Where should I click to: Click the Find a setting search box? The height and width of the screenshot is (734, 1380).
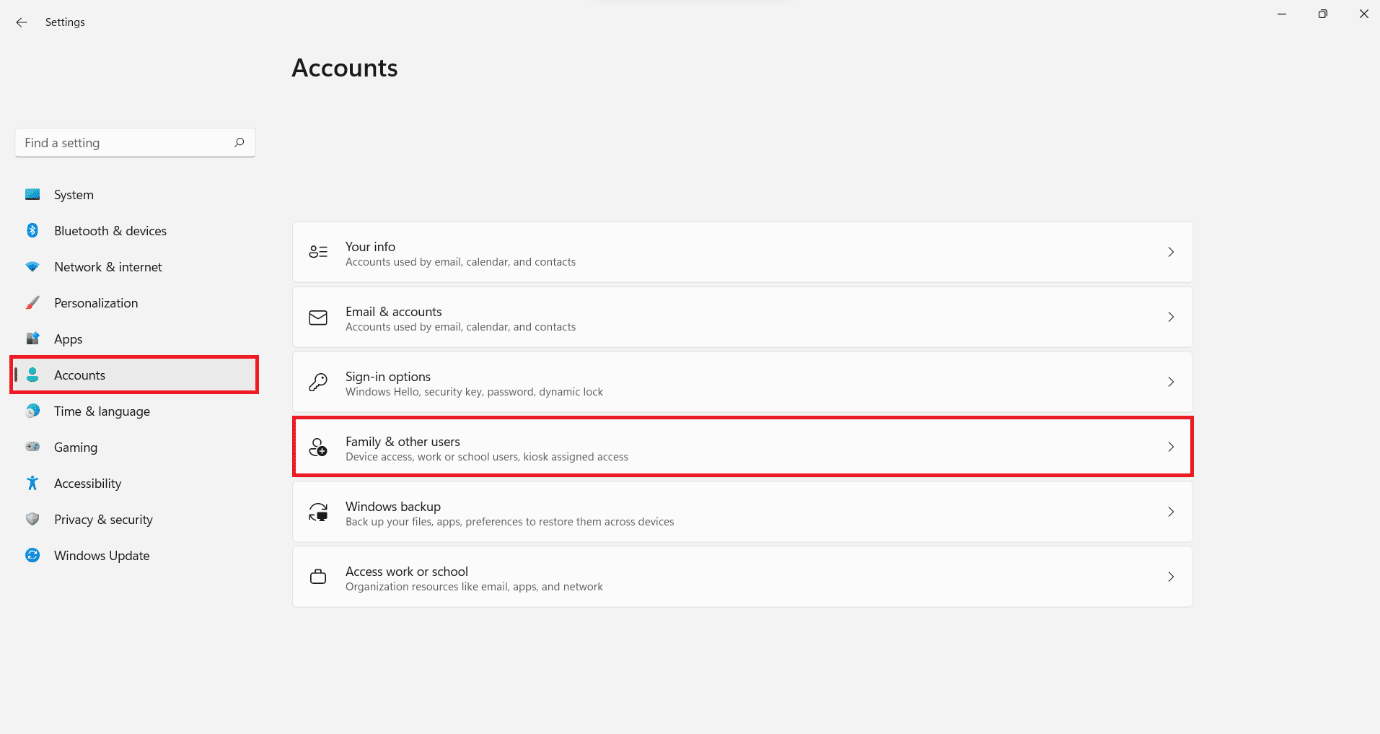[125, 143]
